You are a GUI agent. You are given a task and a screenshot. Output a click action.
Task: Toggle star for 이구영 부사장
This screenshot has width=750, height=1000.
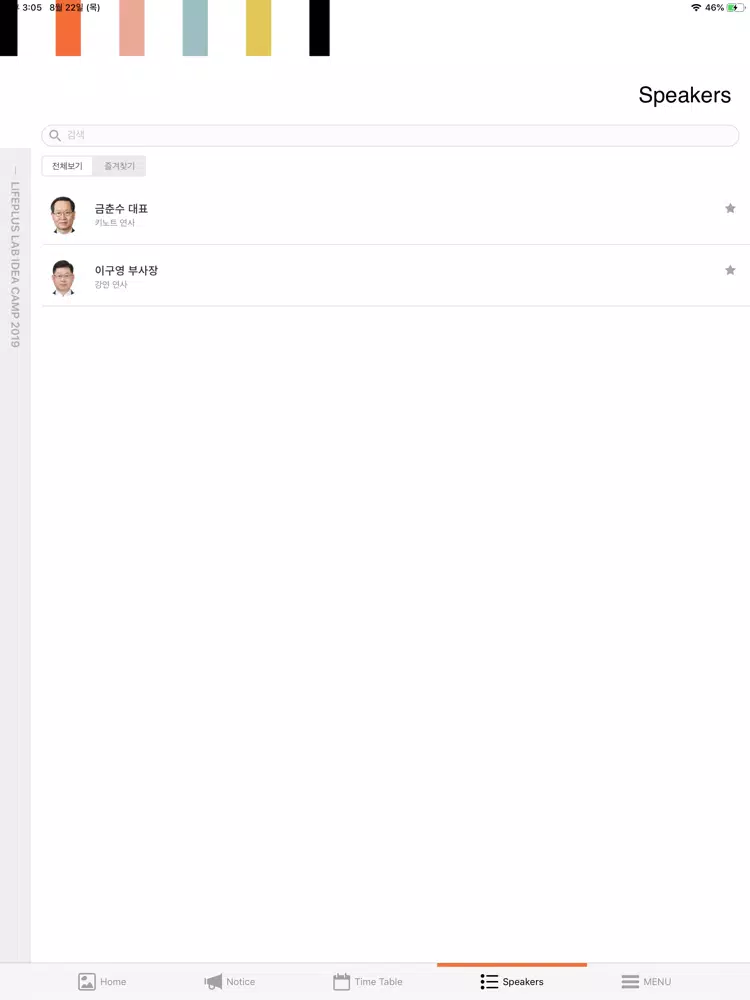(730, 270)
